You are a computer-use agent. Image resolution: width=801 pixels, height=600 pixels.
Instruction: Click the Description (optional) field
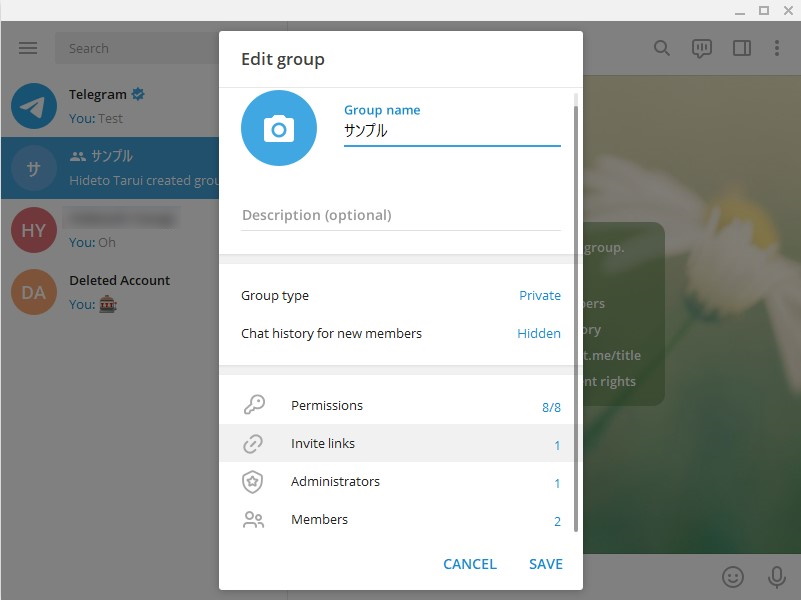point(401,215)
